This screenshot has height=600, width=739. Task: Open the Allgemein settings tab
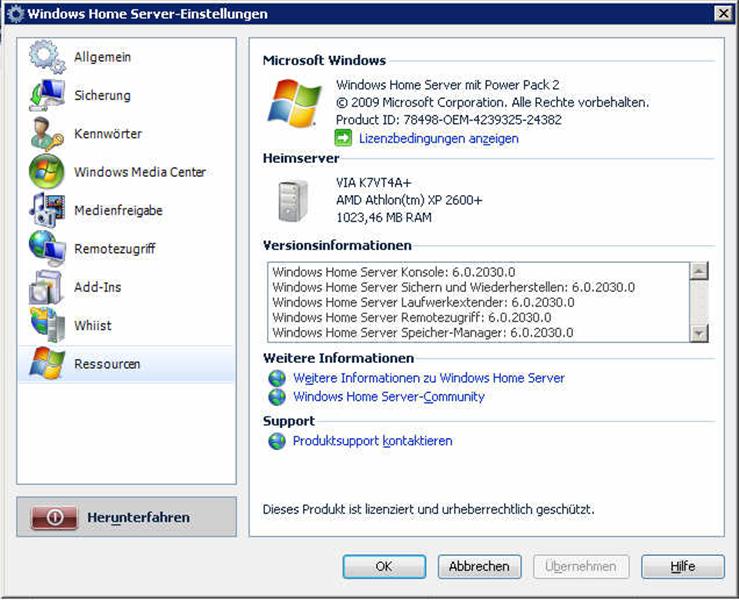tap(102, 57)
